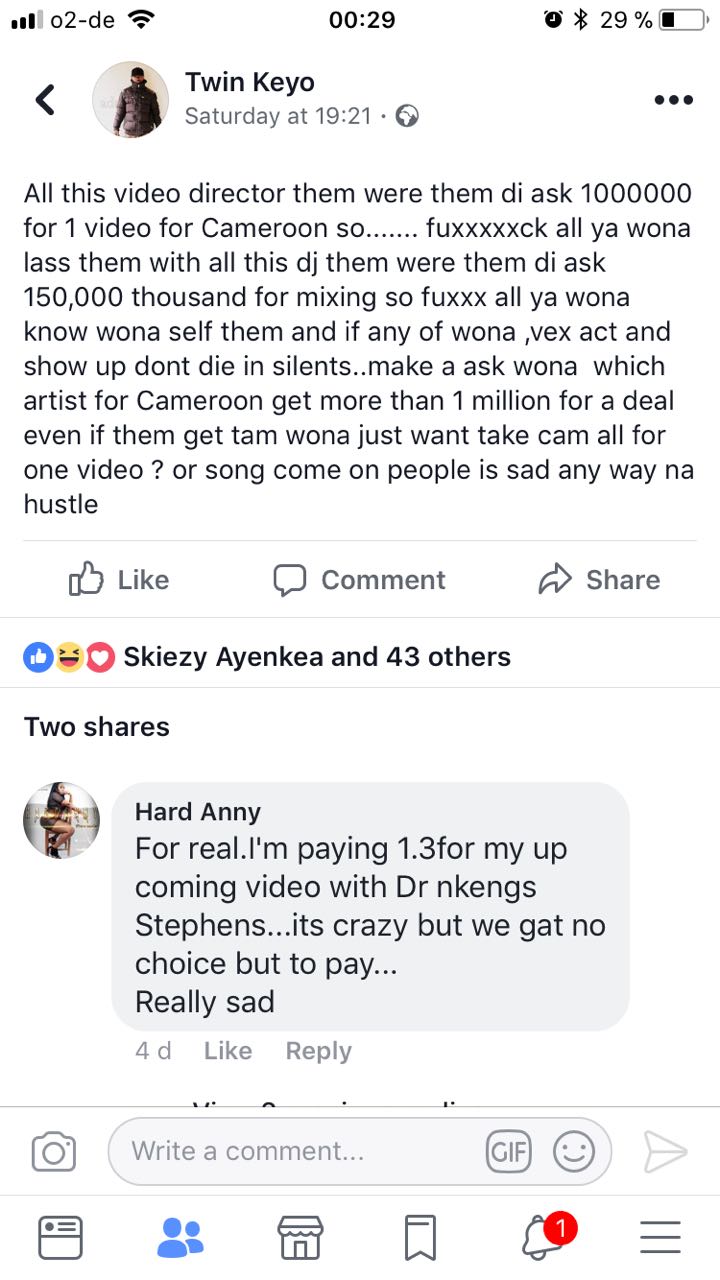This screenshot has height=1280, width=720.
Task: Reply to Hard Anny's comment
Action: (318, 1051)
